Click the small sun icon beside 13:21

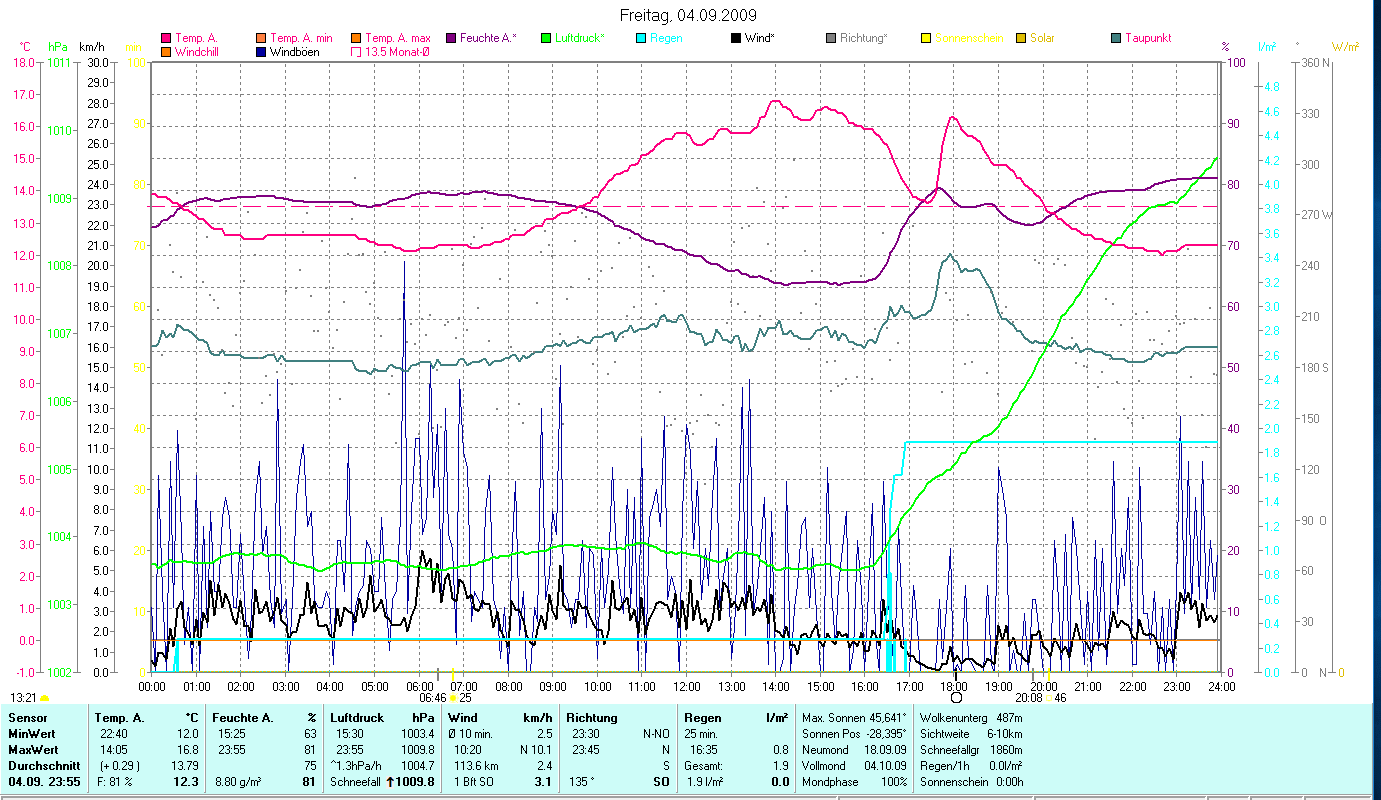(45, 698)
